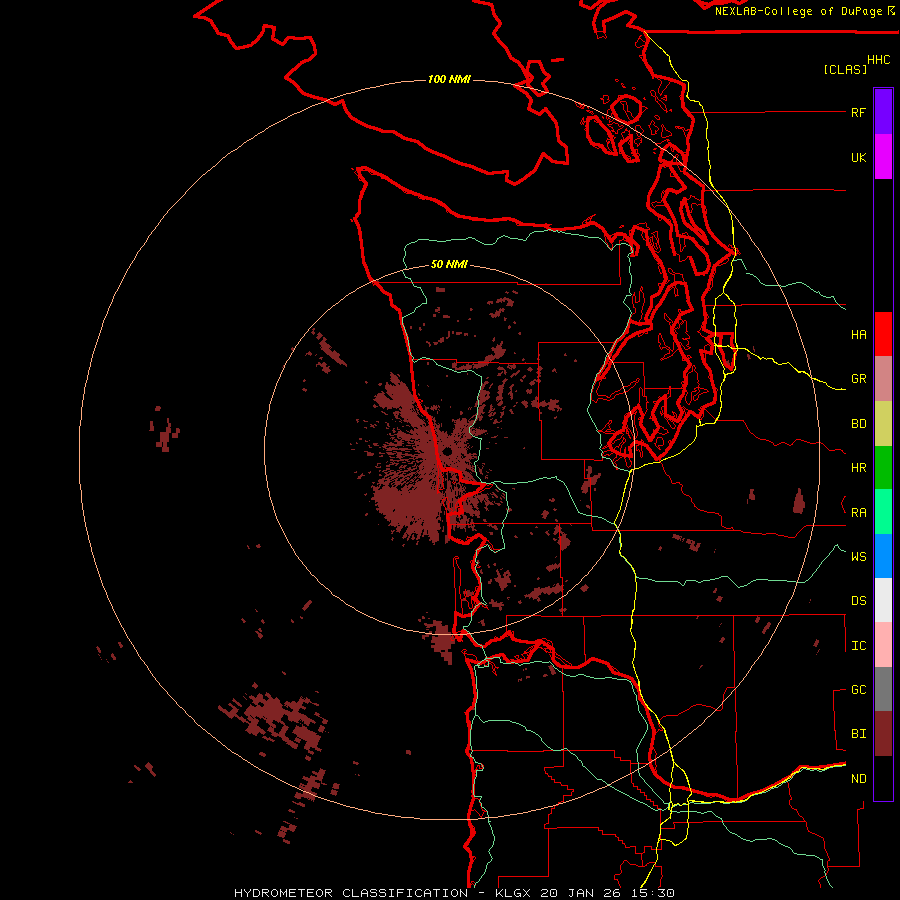The image size is (900, 900).
Task: Click the 'HHC' product code text
Action: pos(878,60)
